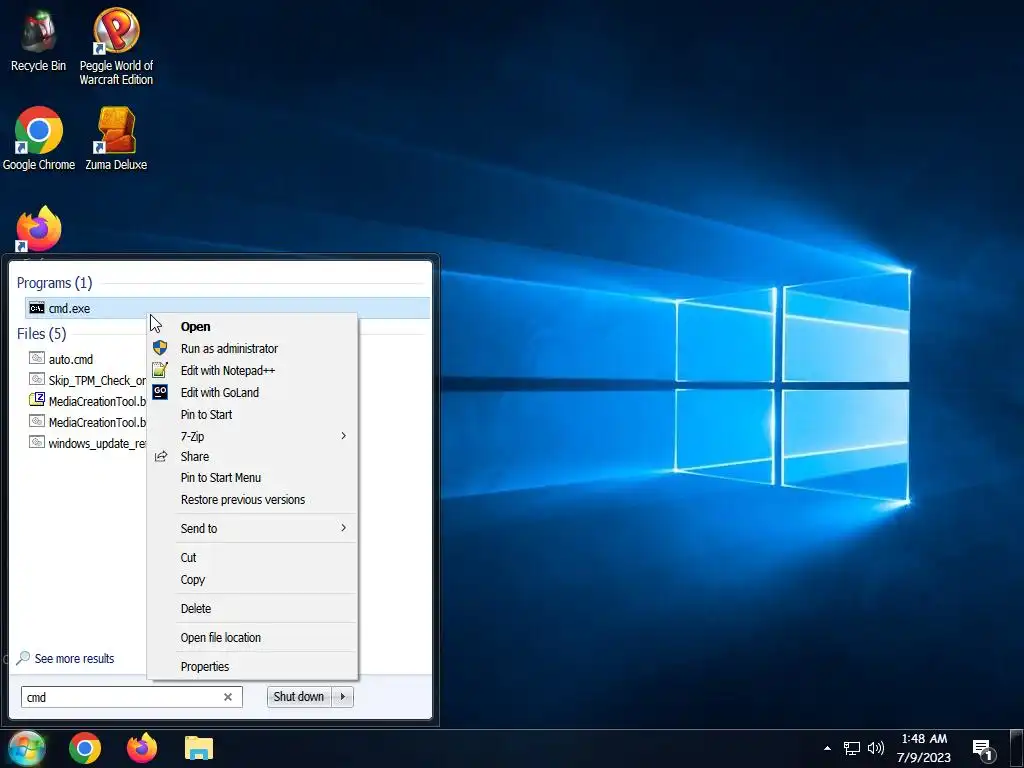Open the Recycle Bin desktop icon
The height and width of the screenshot is (768, 1024).
tap(39, 40)
